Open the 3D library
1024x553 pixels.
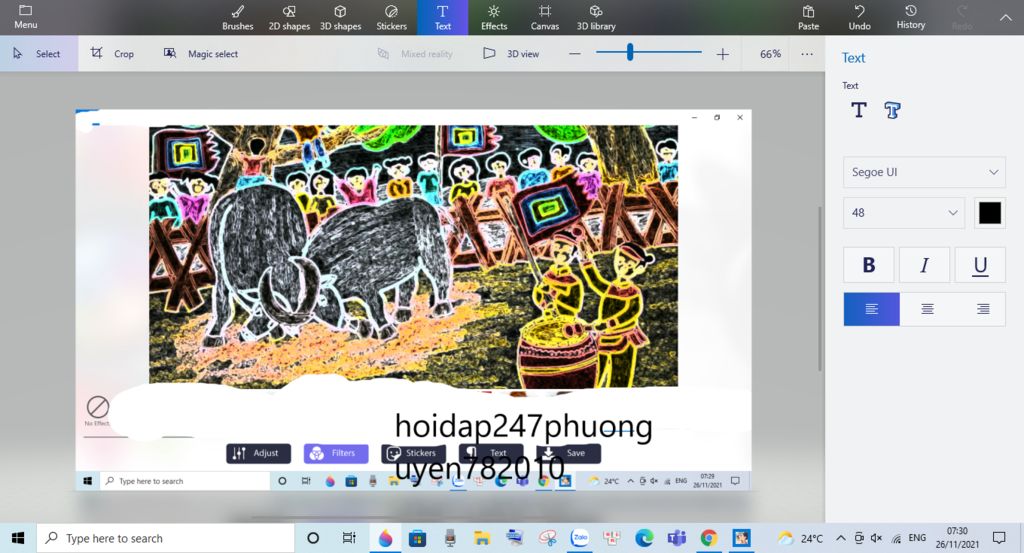coord(596,18)
